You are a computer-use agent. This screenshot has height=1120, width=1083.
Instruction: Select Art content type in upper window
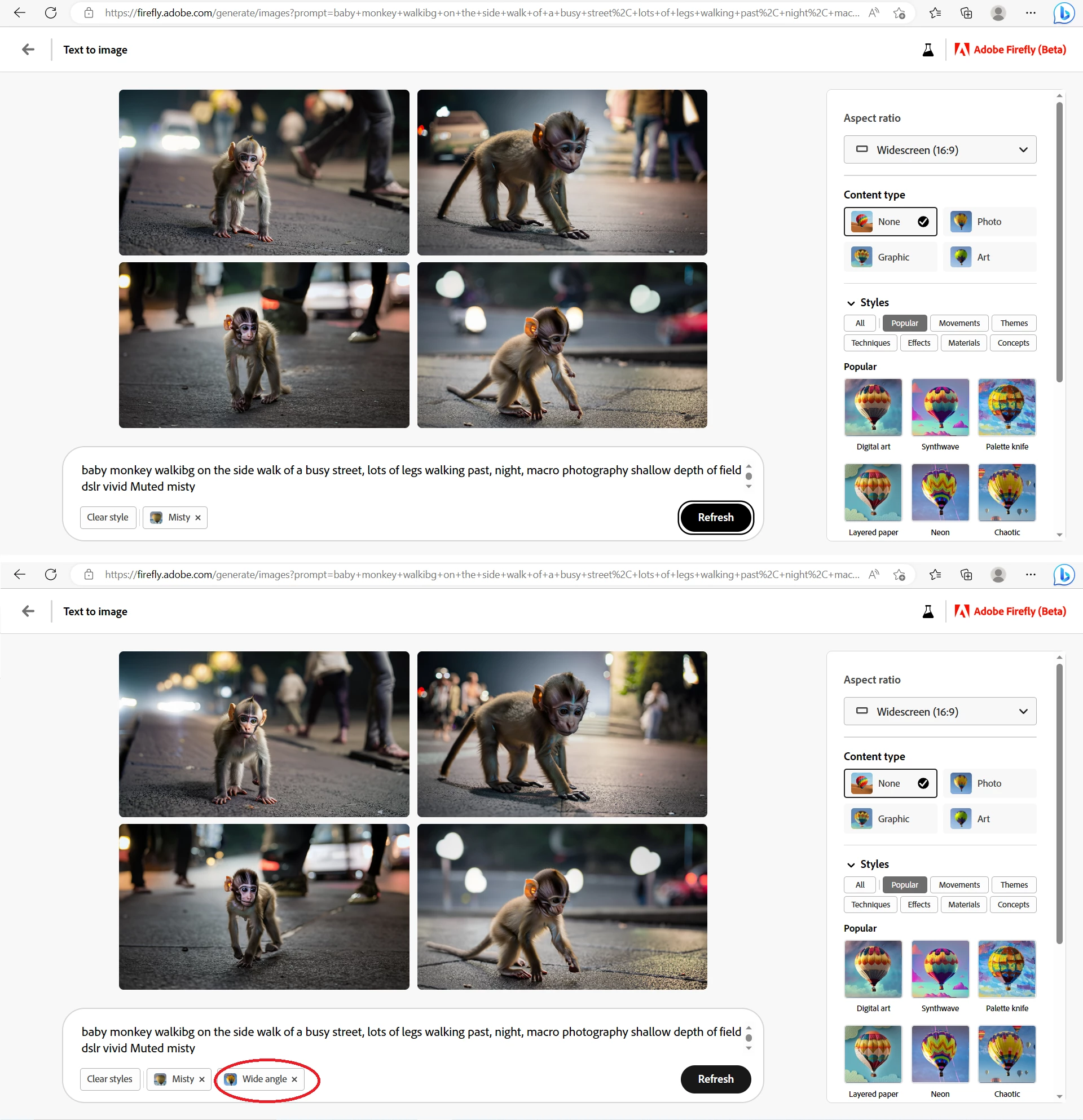[x=989, y=257]
